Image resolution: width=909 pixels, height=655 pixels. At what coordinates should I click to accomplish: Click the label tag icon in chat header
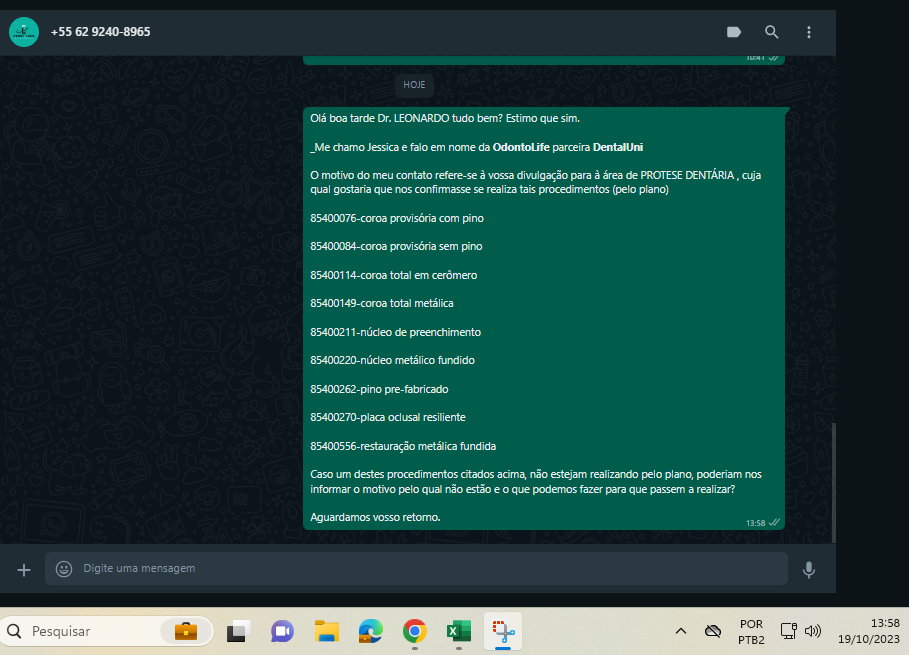point(734,32)
